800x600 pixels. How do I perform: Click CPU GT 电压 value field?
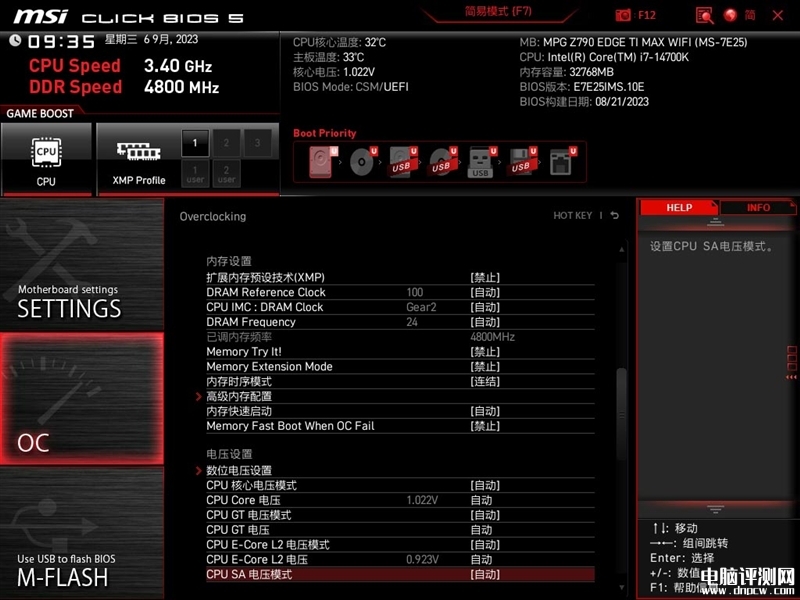coord(481,530)
